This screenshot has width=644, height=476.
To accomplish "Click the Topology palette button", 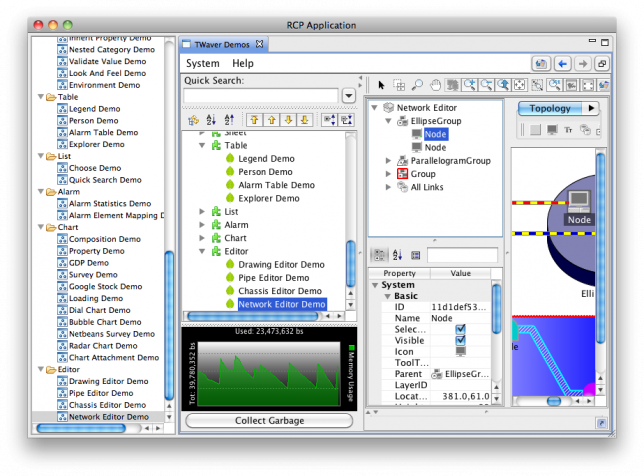I will pyautogui.click(x=549, y=108).
